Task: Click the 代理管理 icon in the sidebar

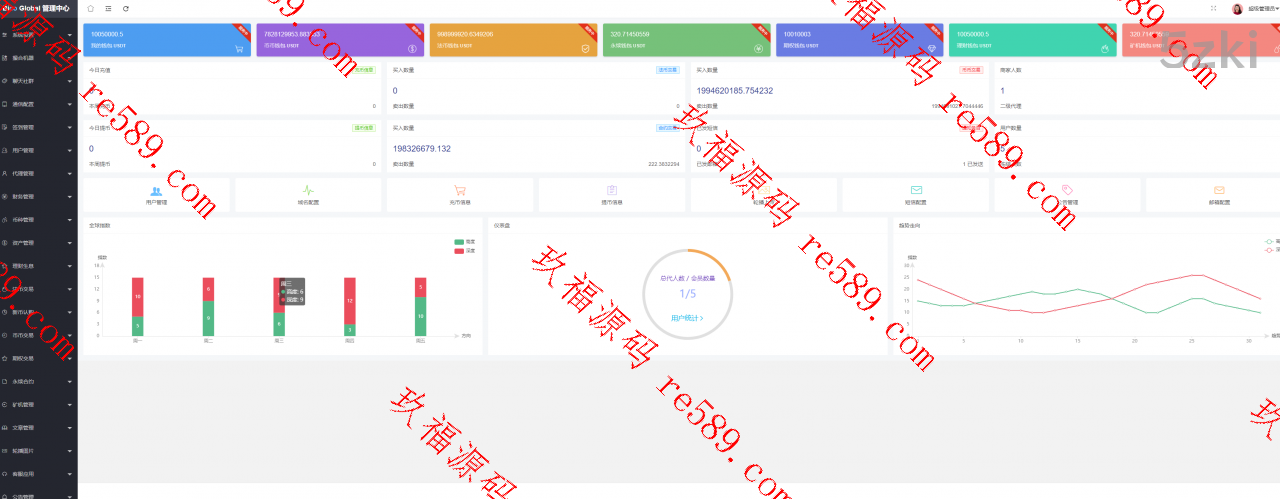Action: 5,173
